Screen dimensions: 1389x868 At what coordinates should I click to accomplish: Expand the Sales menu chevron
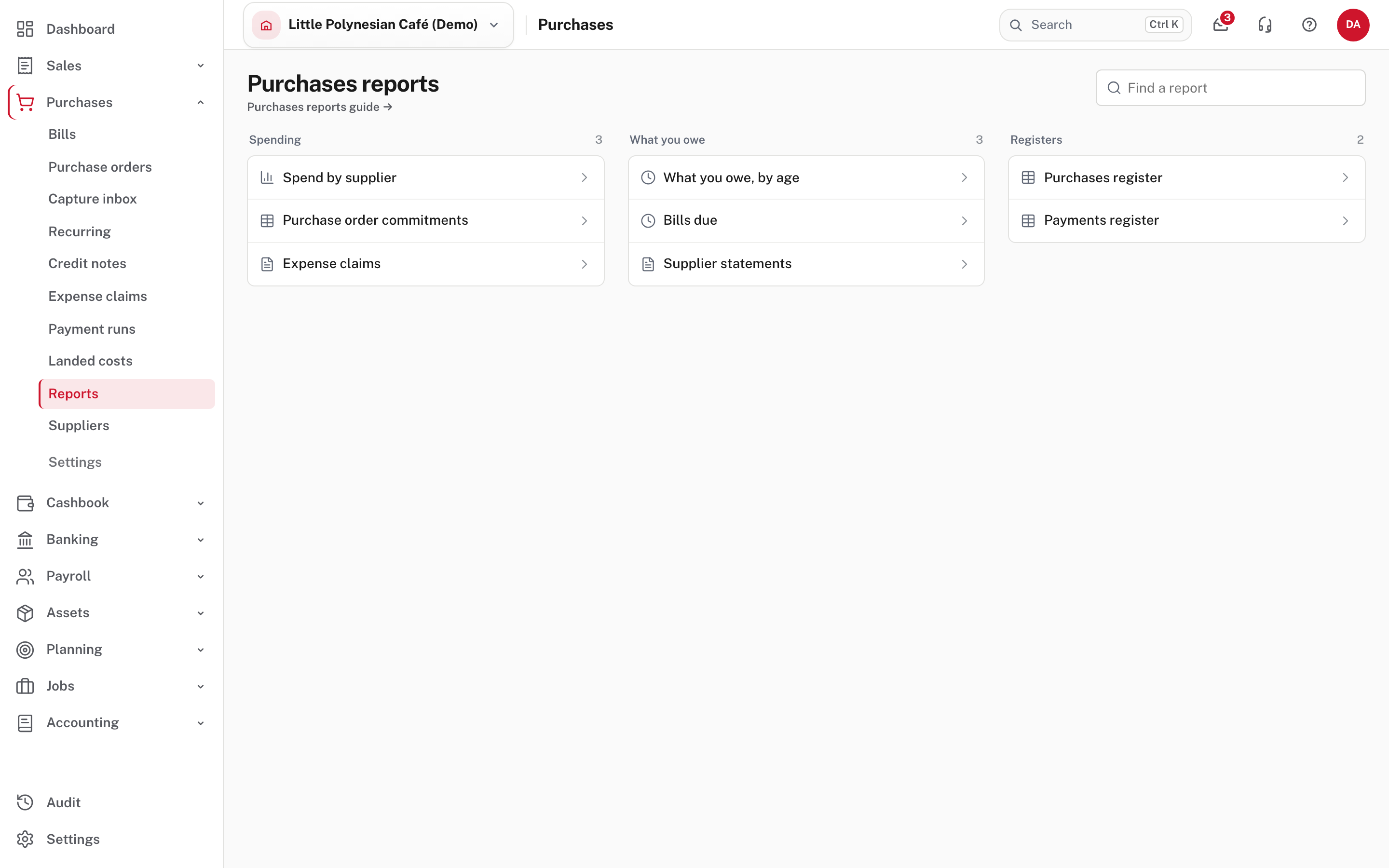point(200,66)
